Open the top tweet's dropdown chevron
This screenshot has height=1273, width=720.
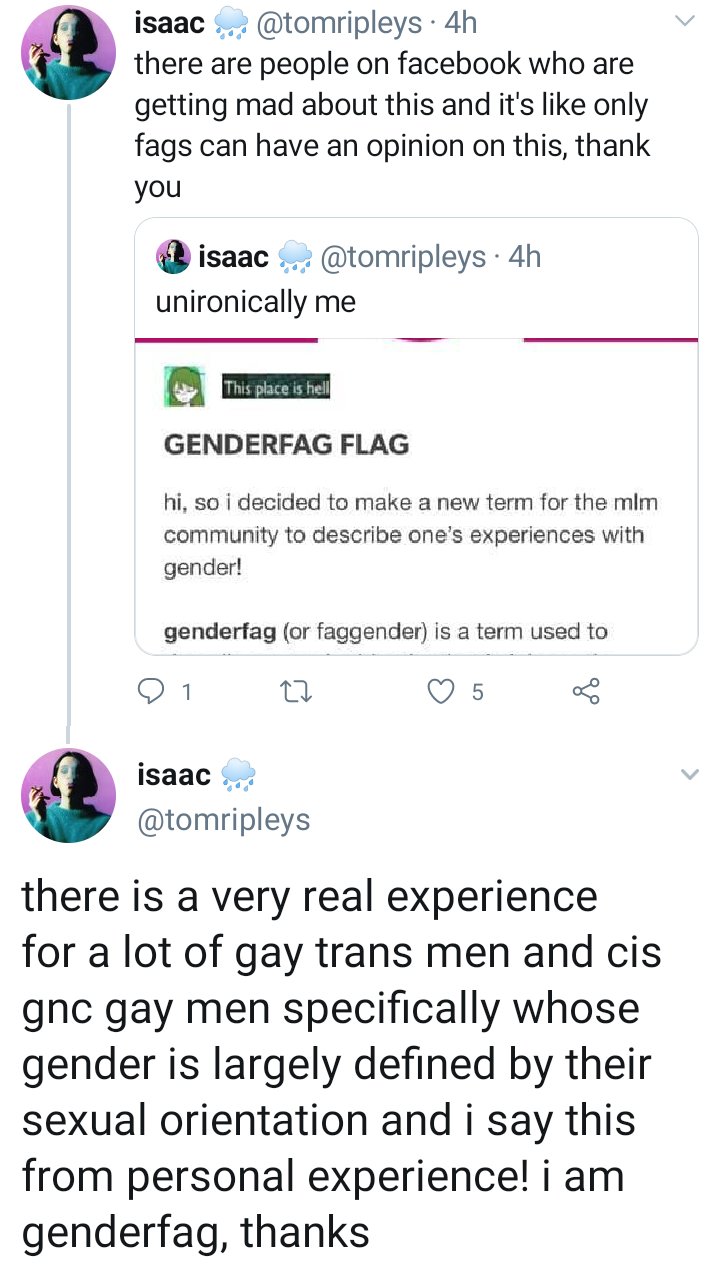click(x=685, y=21)
